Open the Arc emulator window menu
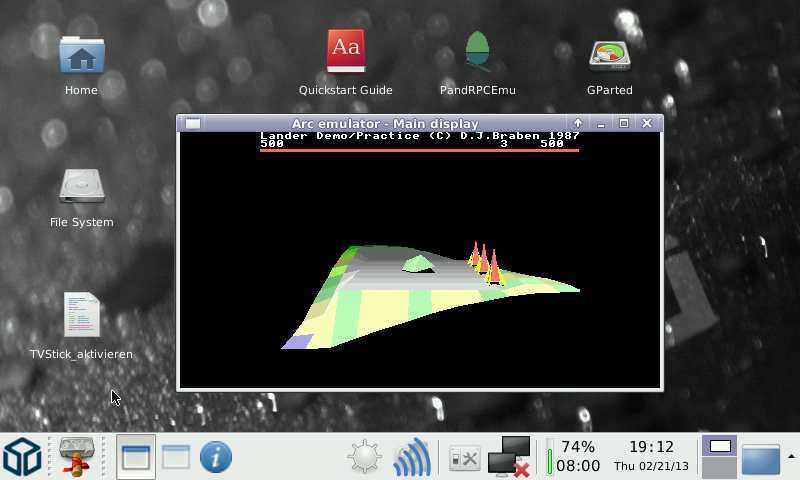 click(x=193, y=123)
